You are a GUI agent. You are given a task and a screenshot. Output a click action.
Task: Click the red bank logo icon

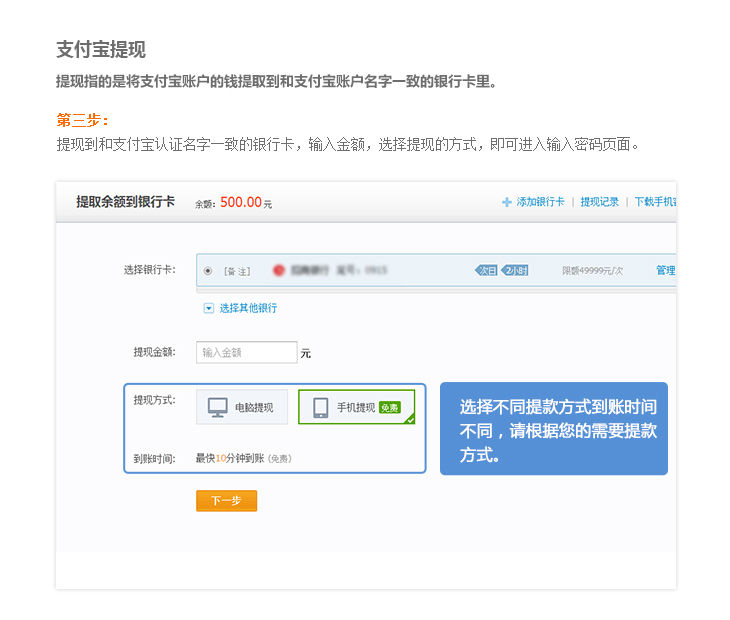(x=278, y=270)
